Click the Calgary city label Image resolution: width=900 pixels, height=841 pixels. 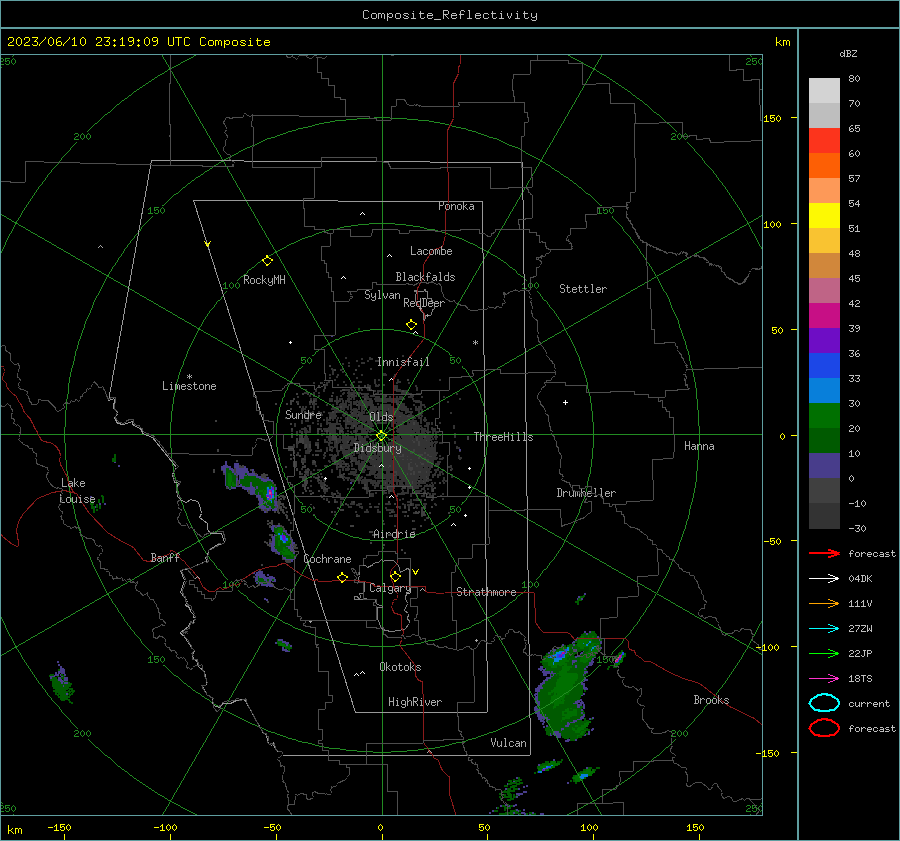coord(390,588)
